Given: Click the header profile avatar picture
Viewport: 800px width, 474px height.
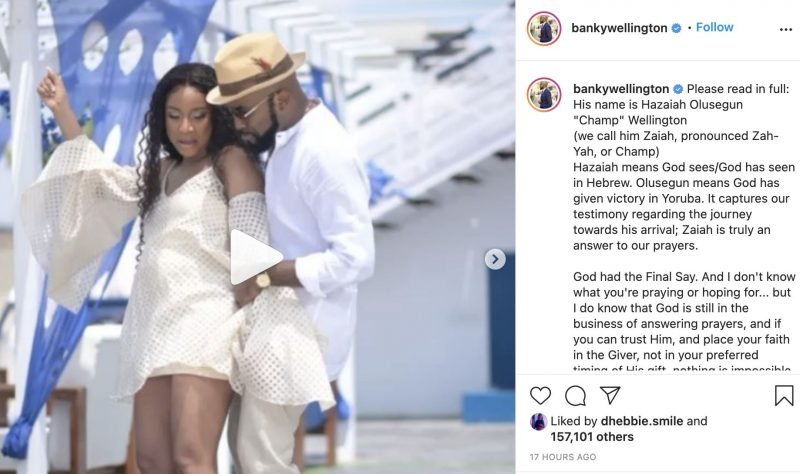Looking at the screenshot, I should 544,29.
